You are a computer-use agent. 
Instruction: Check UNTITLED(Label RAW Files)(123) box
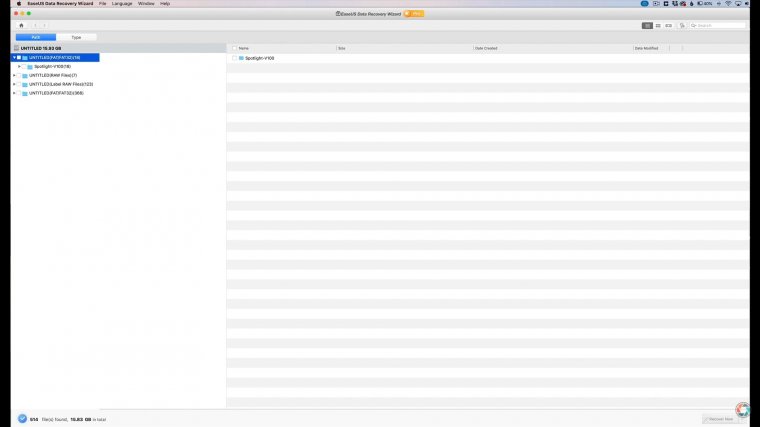click(19, 84)
